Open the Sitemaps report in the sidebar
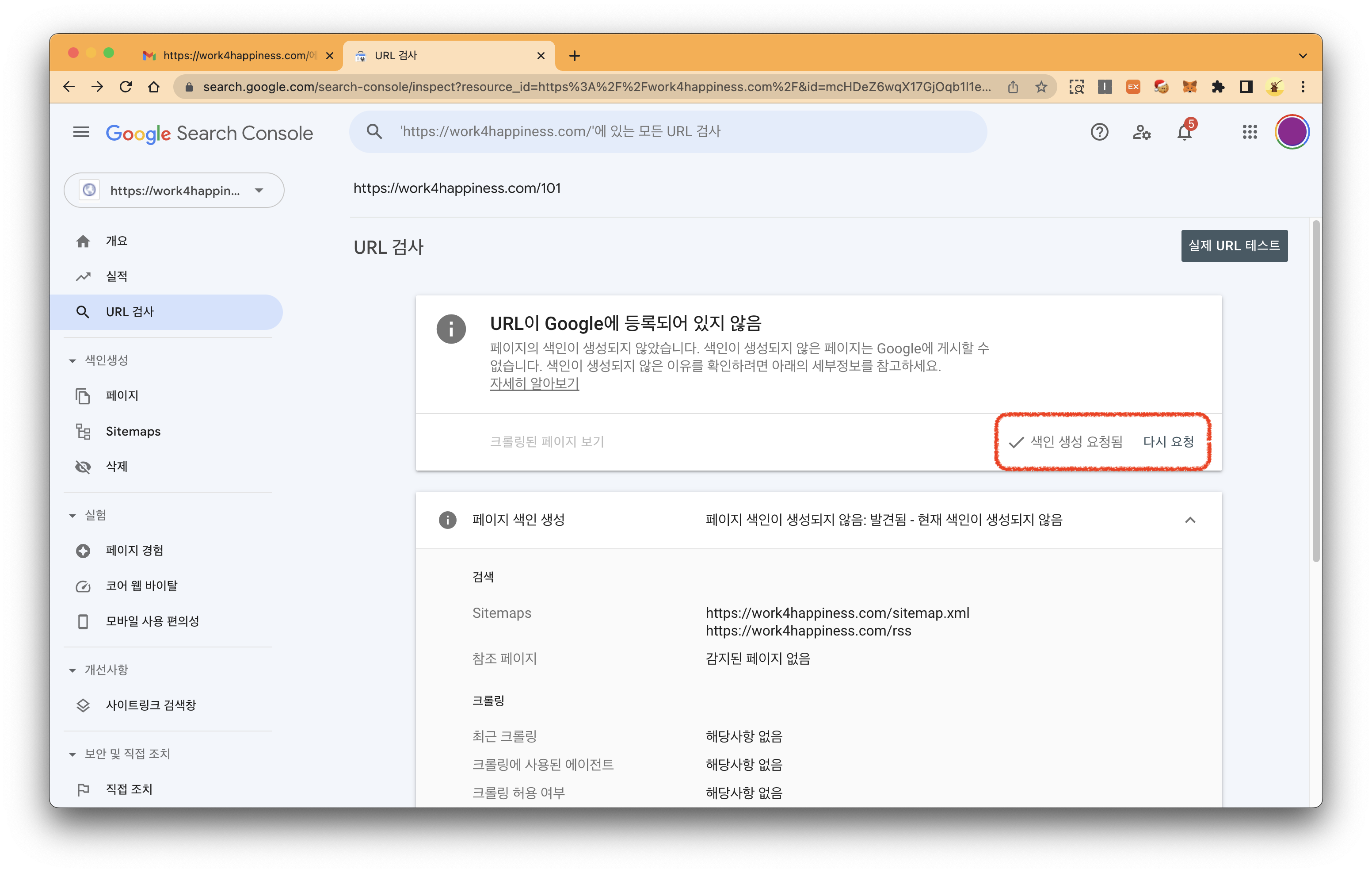 point(133,432)
